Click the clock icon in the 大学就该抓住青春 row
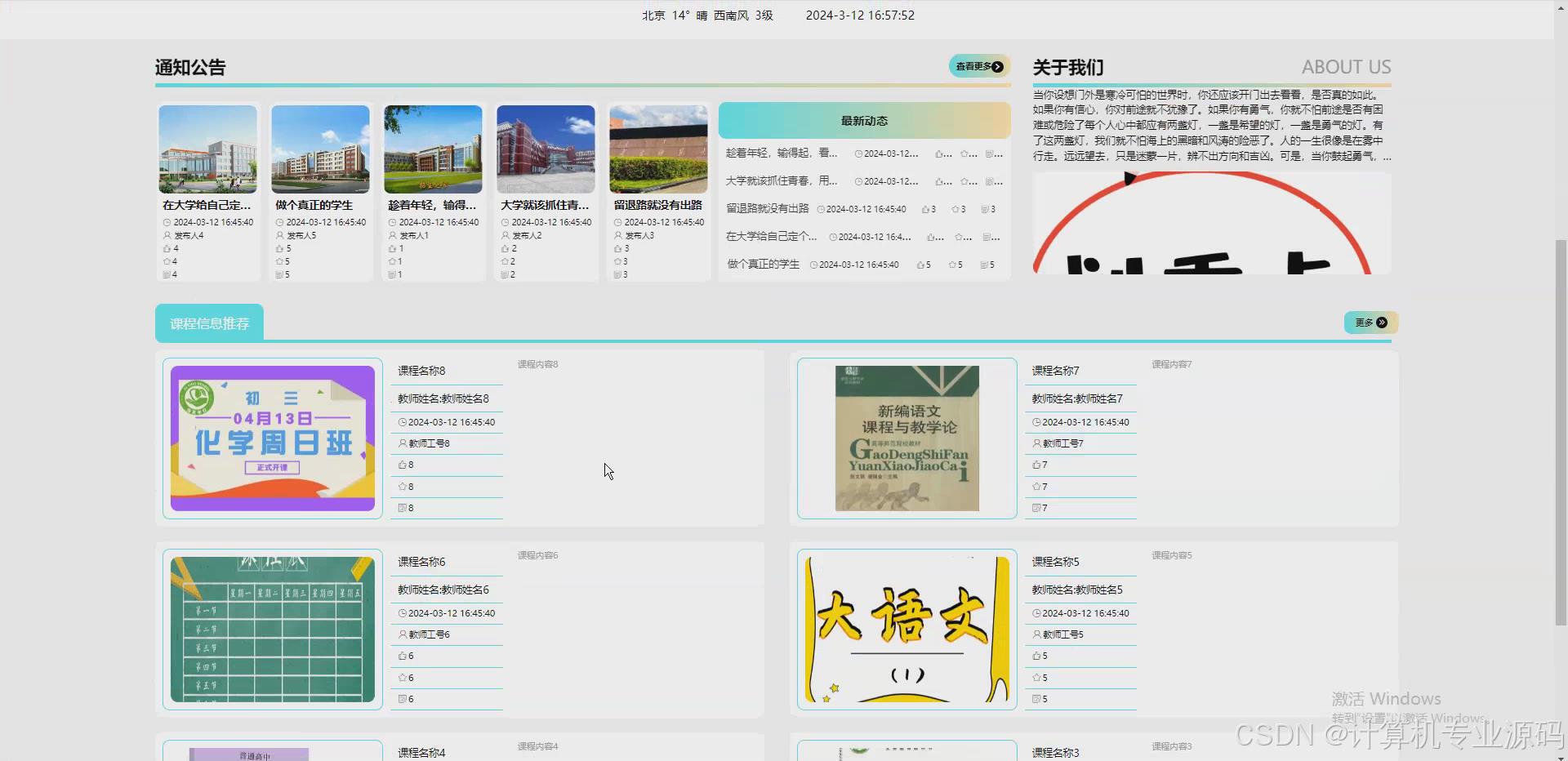This screenshot has width=1568, height=761. pyautogui.click(x=858, y=181)
